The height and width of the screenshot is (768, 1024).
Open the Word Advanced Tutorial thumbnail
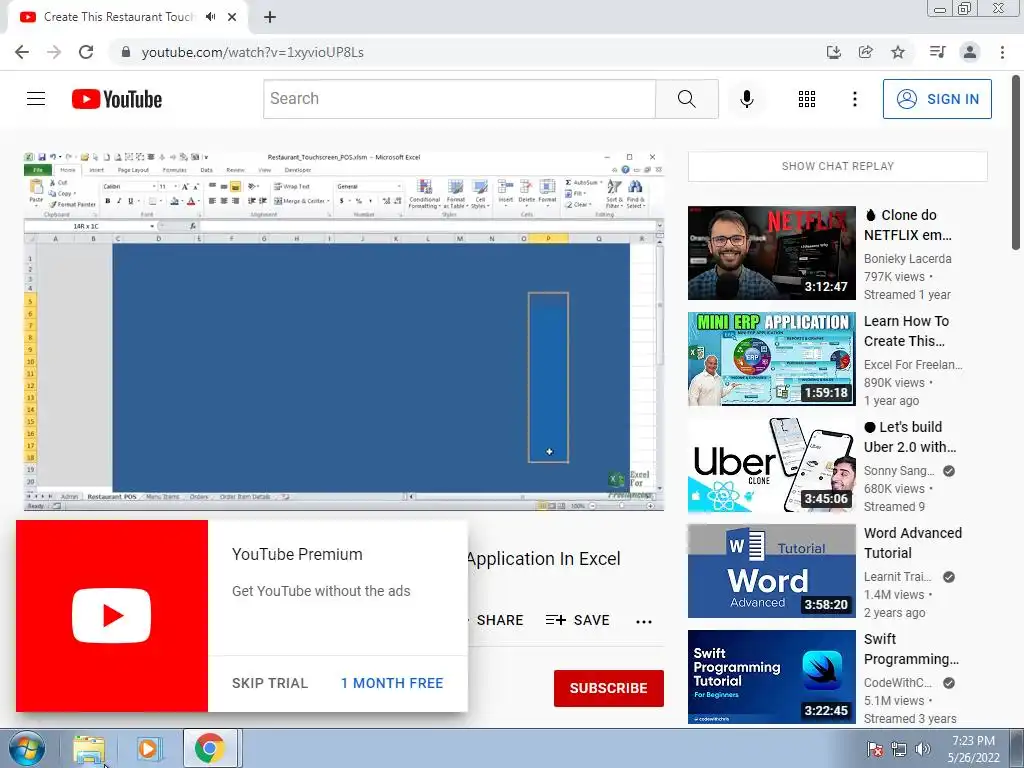click(x=772, y=571)
